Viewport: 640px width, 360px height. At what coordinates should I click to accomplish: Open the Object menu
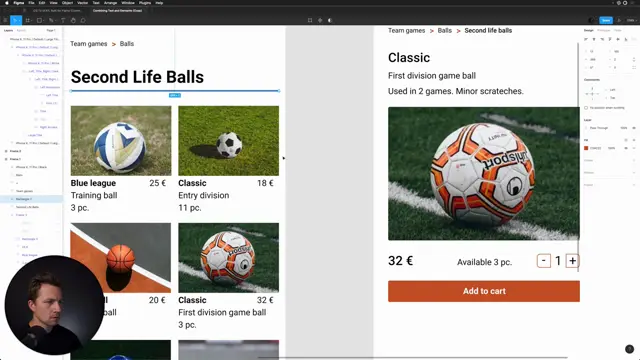pos(67,3)
